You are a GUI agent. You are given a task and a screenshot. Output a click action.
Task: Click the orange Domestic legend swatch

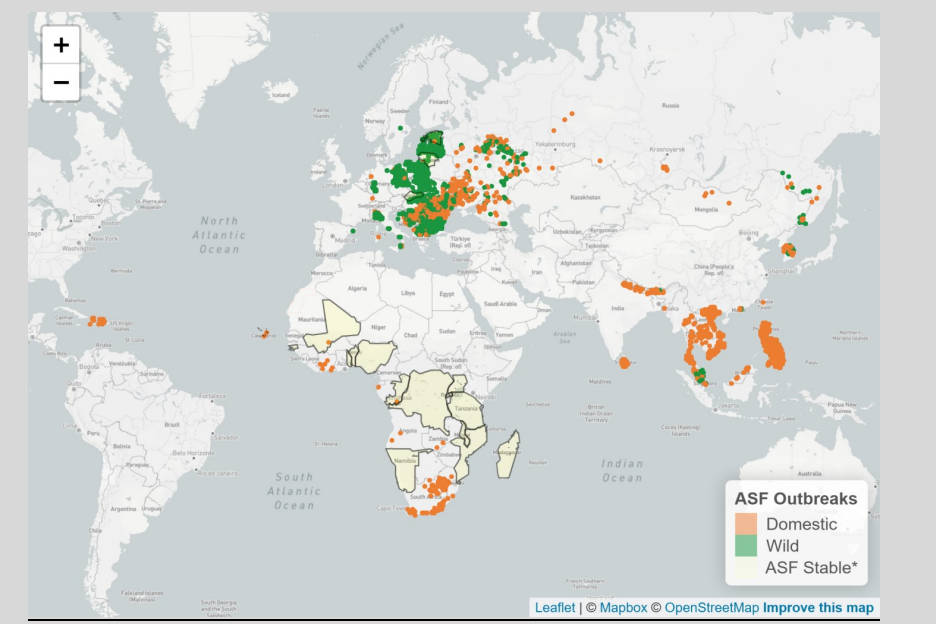tap(746, 524)
